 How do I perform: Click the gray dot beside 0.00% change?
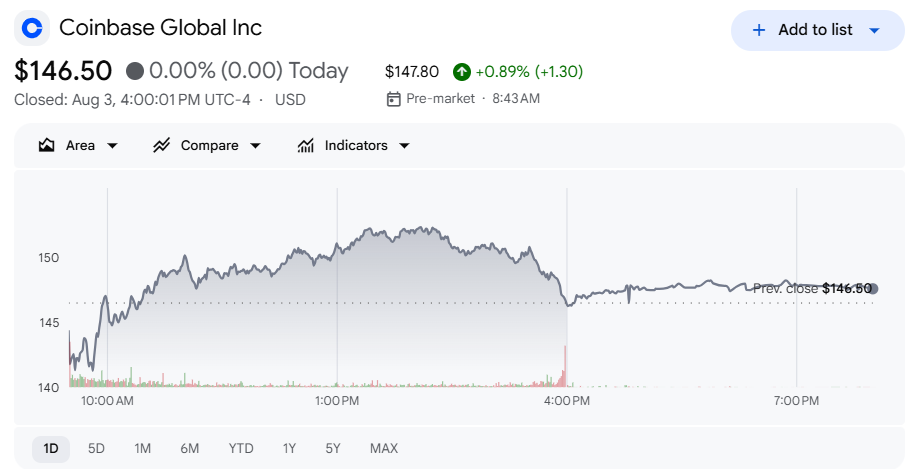(x=135, y=72)
